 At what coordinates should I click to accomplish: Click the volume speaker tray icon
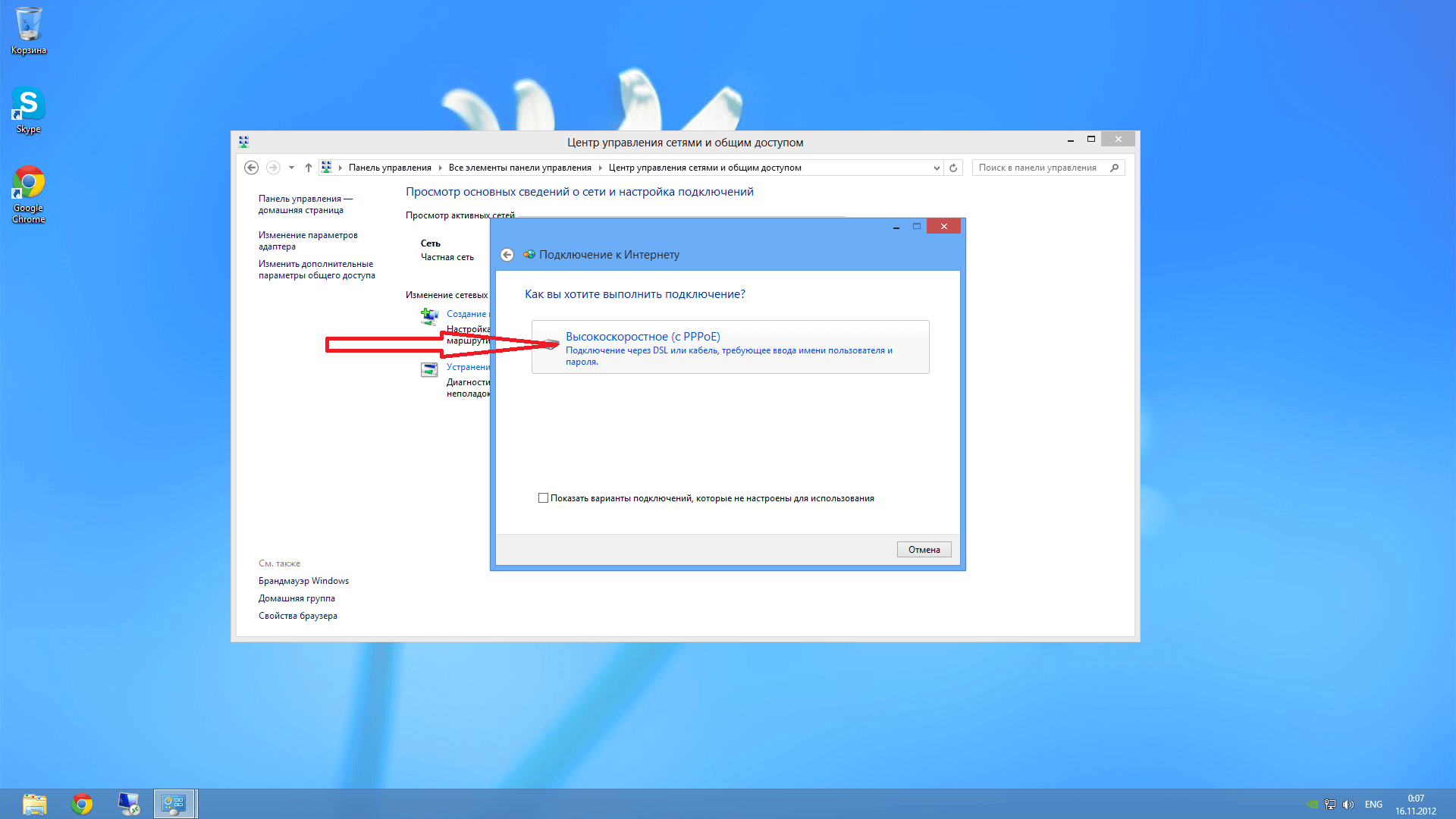[x=1348, y=805]
